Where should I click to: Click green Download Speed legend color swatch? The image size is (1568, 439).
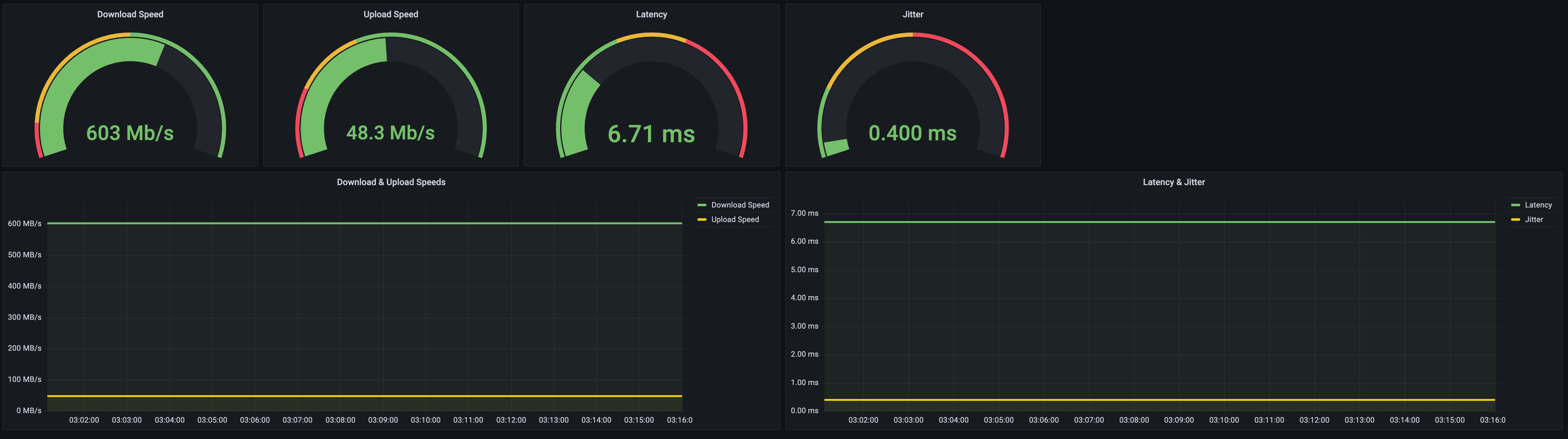tap(701, 205)
